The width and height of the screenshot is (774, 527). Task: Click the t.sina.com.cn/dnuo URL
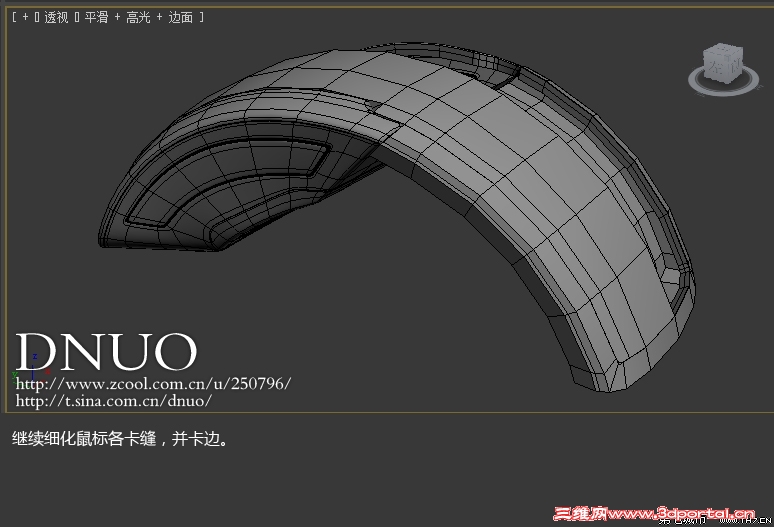tap(114, 401)
